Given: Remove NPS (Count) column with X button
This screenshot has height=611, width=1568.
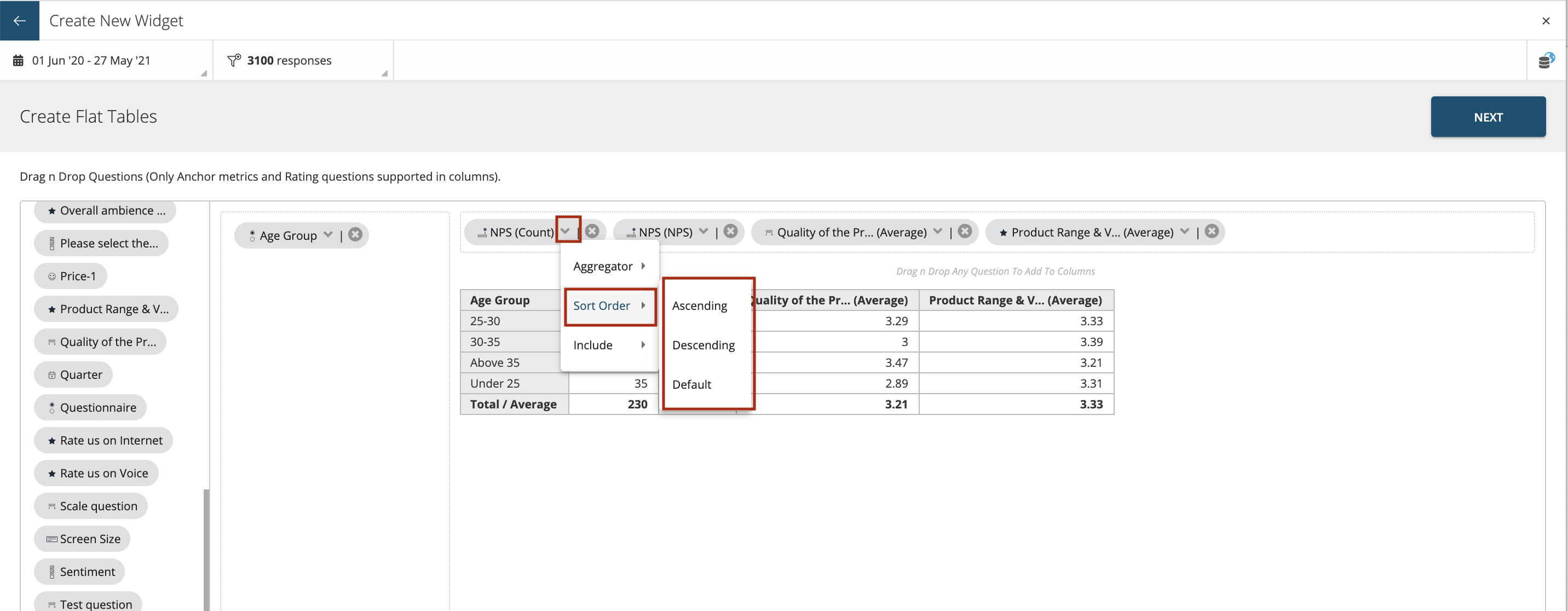Looking at the screenshot, I should [x=592, y=231].
